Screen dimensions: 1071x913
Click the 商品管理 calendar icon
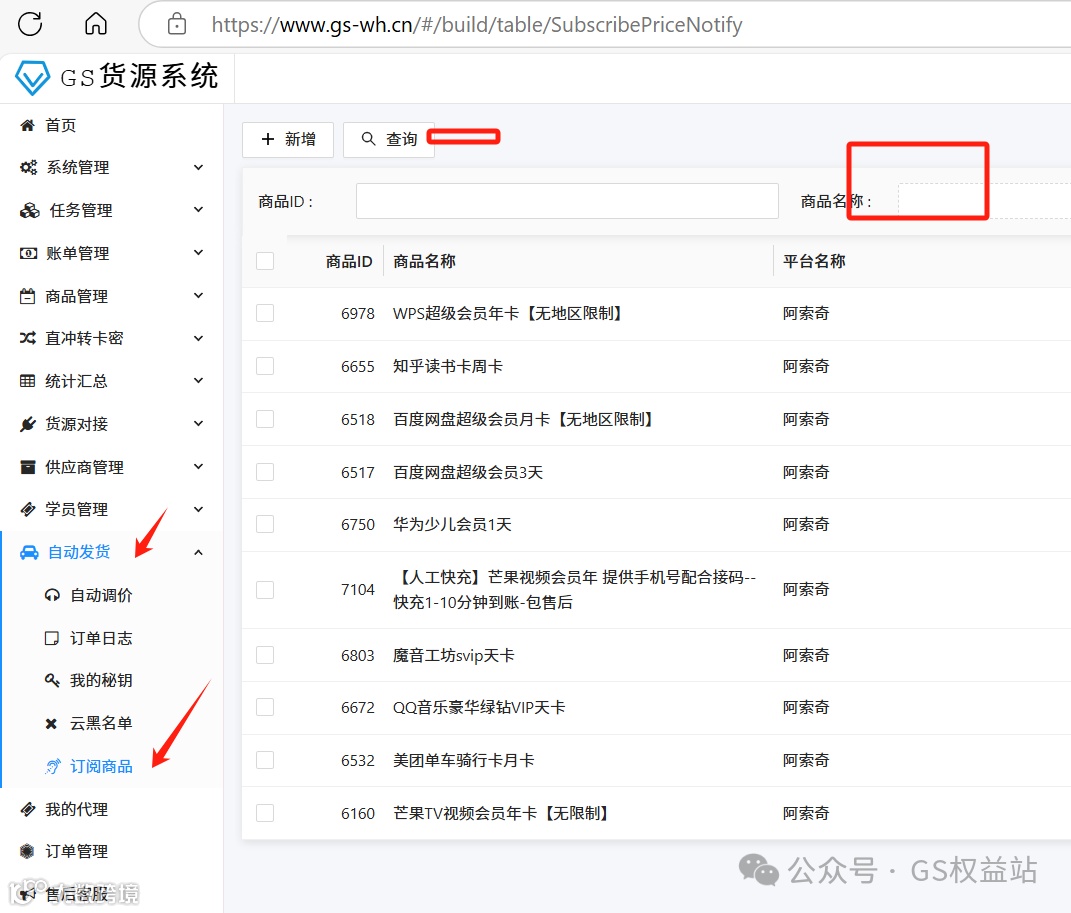pos(27,296)
